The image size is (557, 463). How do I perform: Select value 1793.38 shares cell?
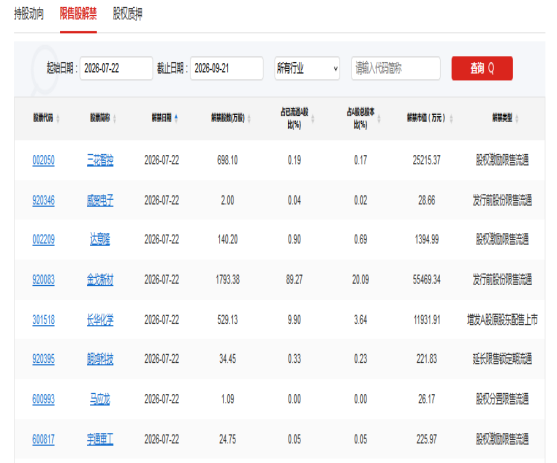tap(228, 280)
